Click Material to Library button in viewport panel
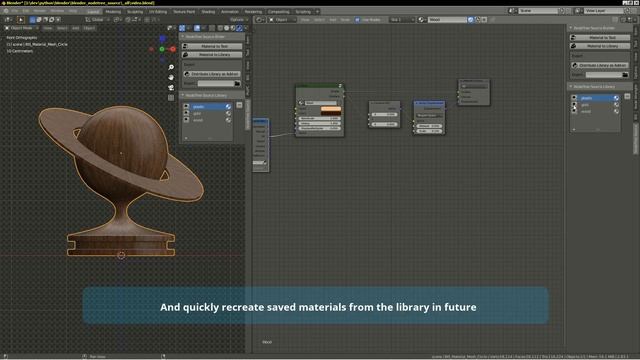The height and width of the screenshot is (360, 640). [x=212, y=54]
